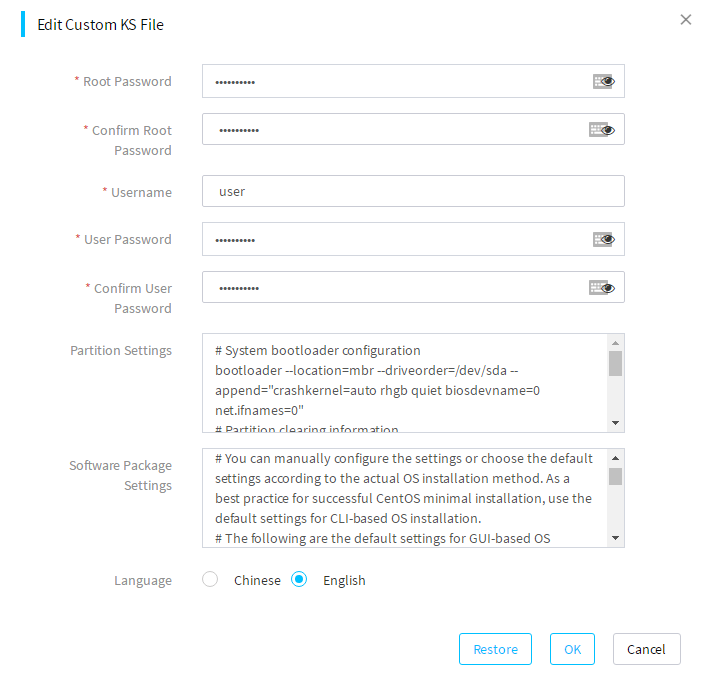Click inside the Partition Settings text area
Image resolution: width=704 pixels, height=684 pixels.
(405, 383)
